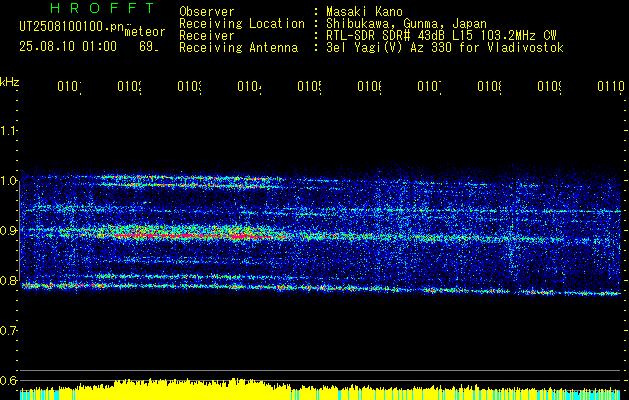
Task: Click the 1.1 frequency axis label
Action: point(9,131)
